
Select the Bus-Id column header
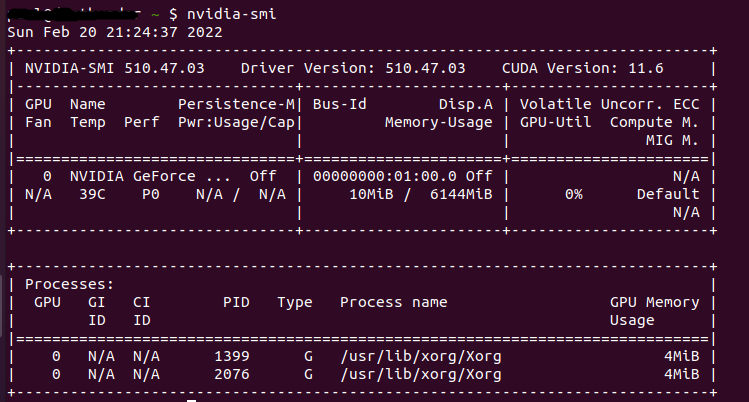tap(340, 104)
